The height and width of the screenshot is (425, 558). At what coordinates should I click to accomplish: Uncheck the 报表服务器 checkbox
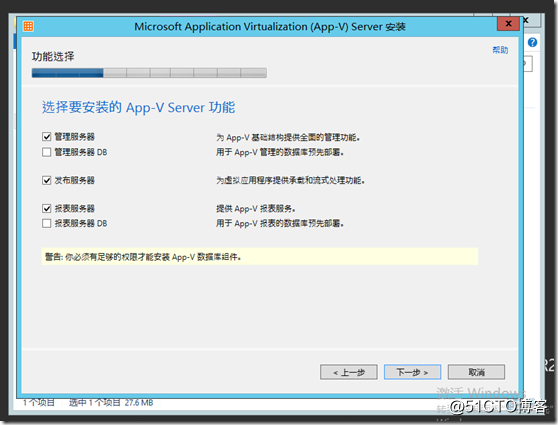click(x=47, y=208)
